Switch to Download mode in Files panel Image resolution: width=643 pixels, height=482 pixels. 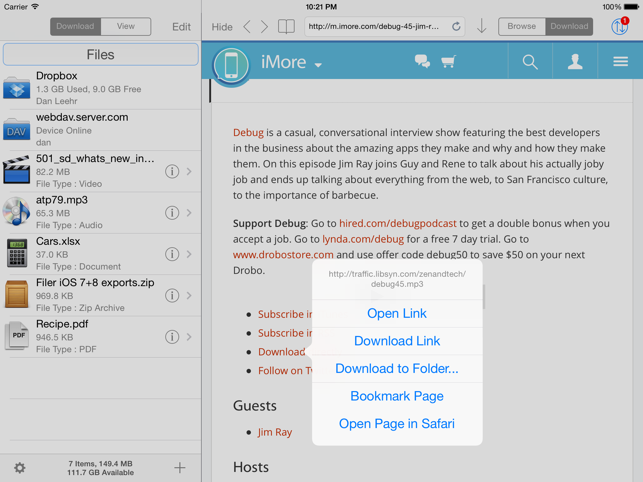[x=75, y=27]
